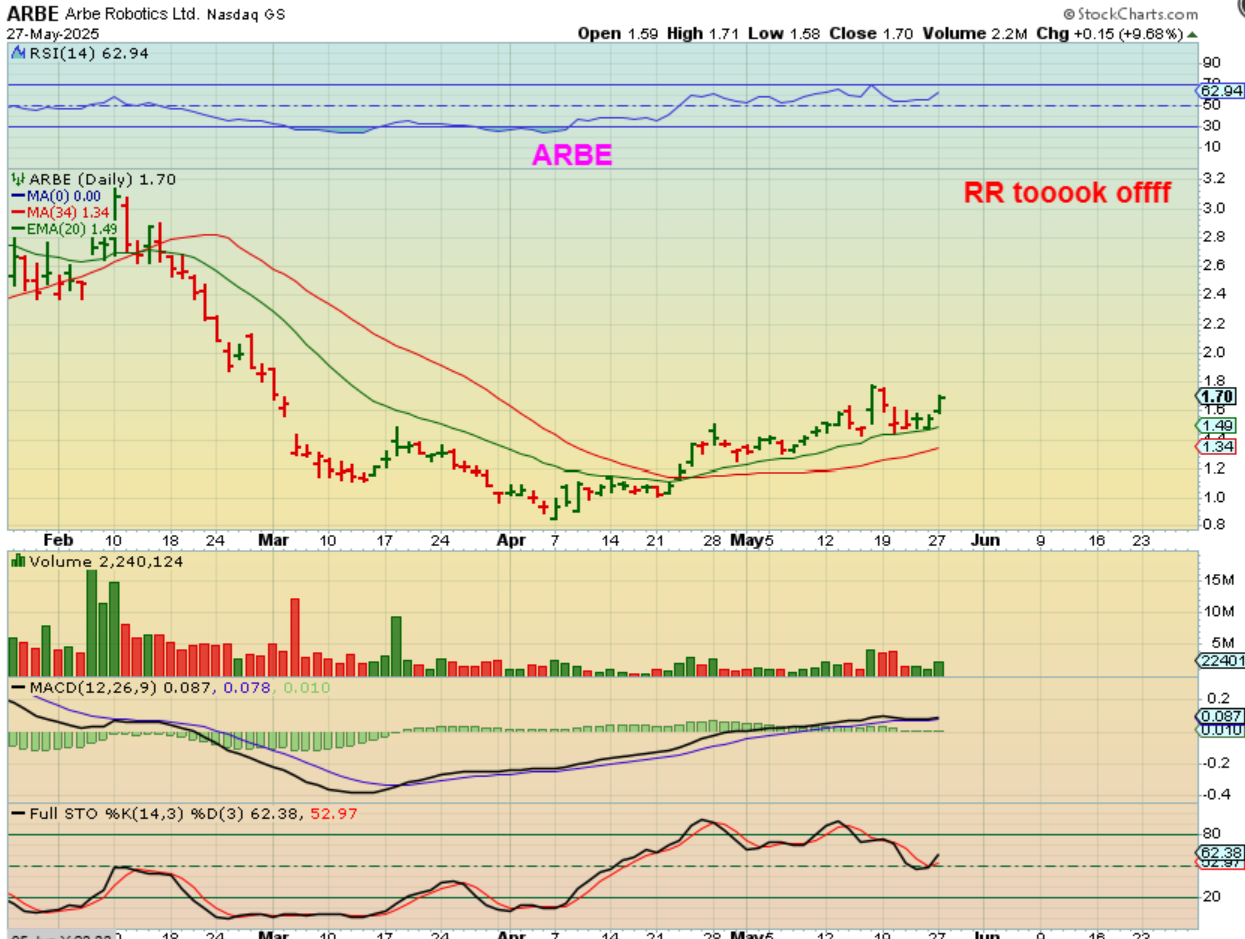This screenshot has width=1245, height=939.
Task: Click the red 1.34 MA tag on right axis
Action: (1215, 446)
